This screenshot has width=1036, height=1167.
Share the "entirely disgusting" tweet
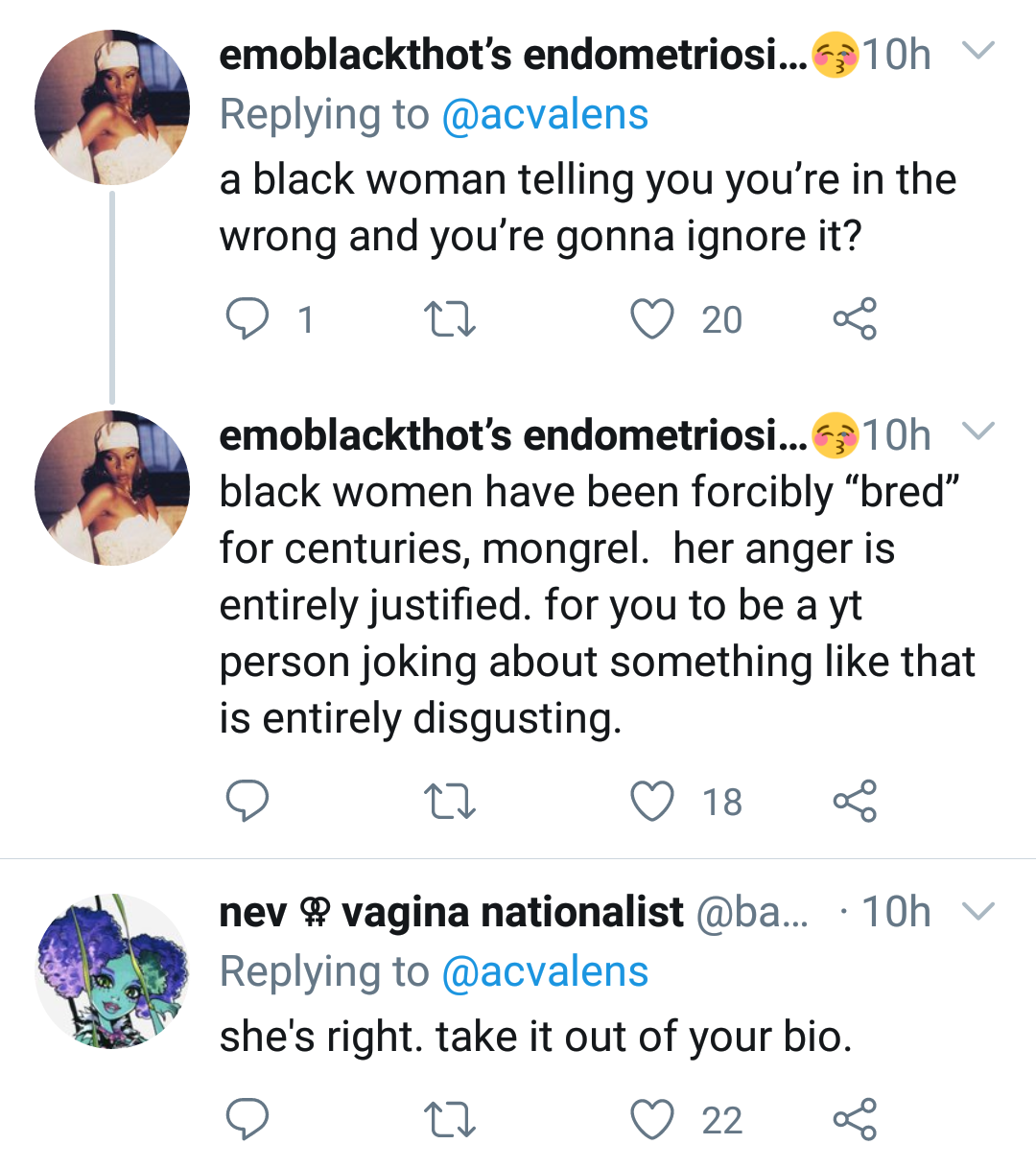[x=854, y=802]
